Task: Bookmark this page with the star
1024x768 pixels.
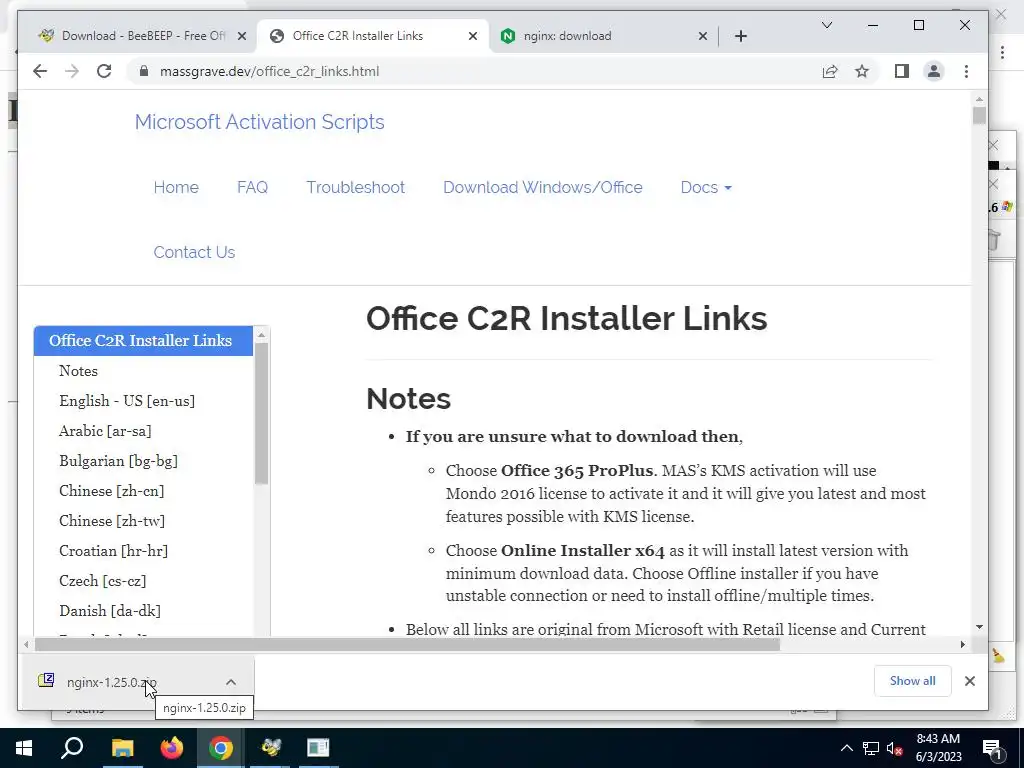Action: [862, 71]
